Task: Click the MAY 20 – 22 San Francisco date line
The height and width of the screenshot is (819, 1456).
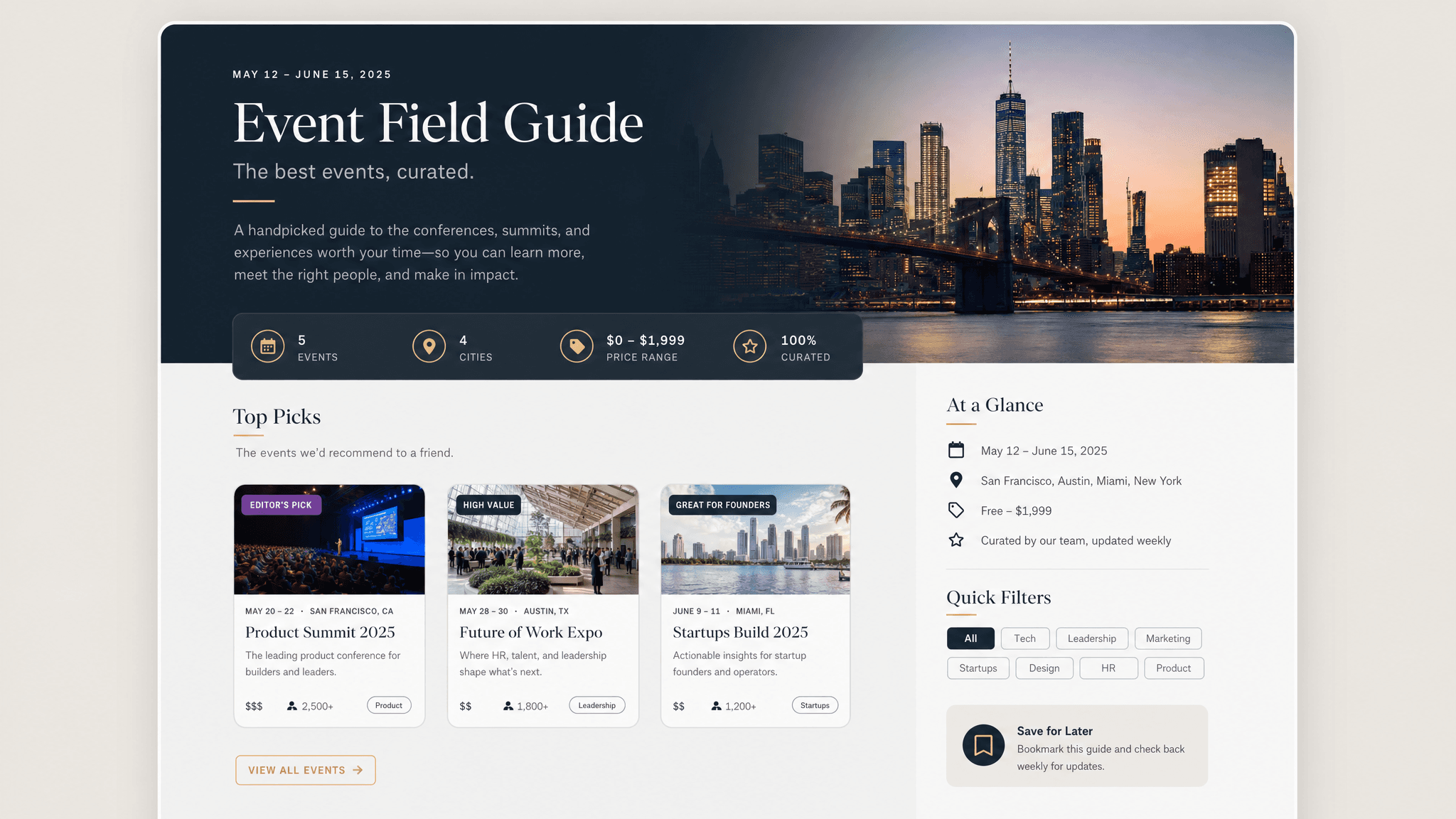Action: pyautogui.click(x=319, y=611)
